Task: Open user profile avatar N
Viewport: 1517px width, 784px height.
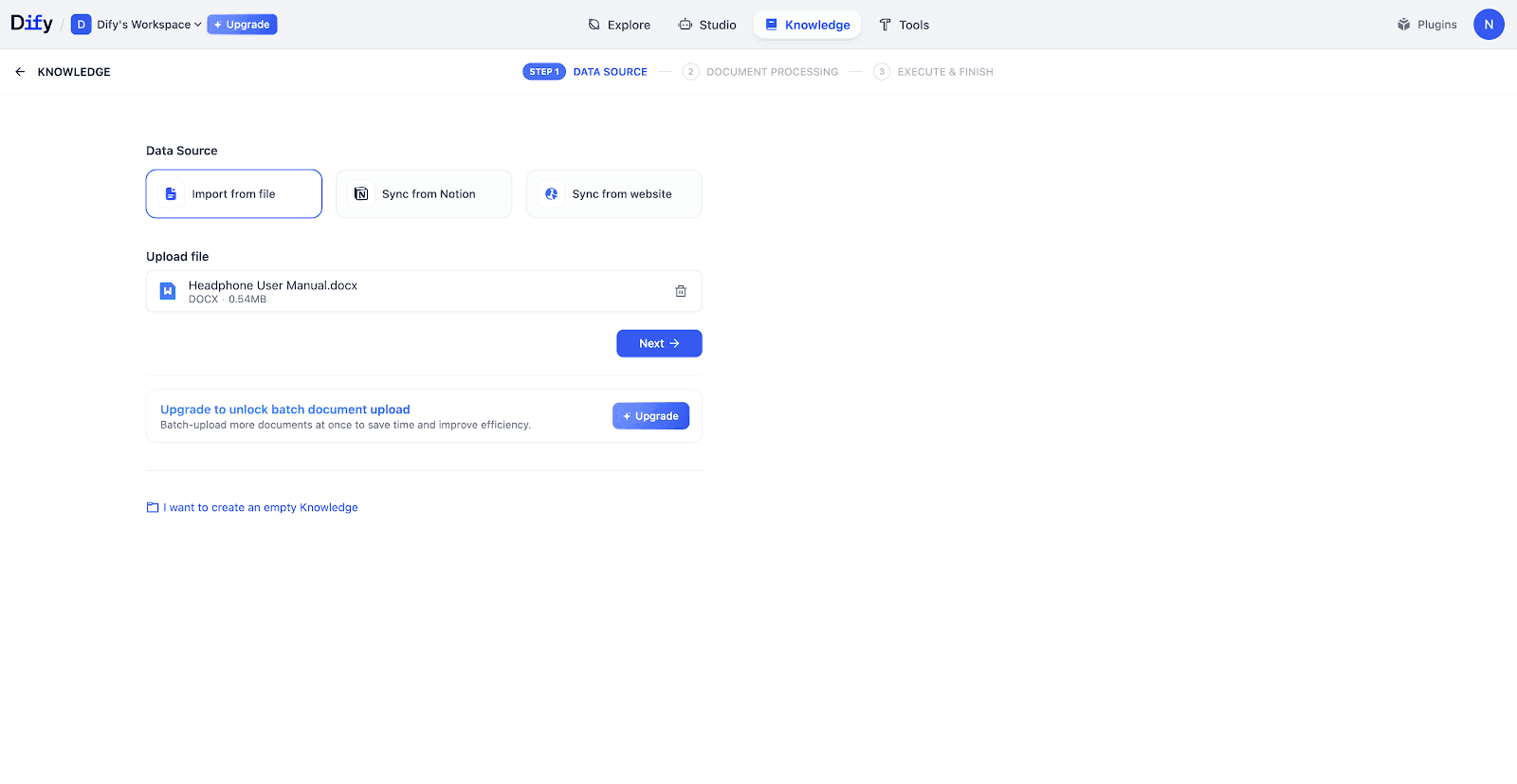Action: (x=1489, y=25)
